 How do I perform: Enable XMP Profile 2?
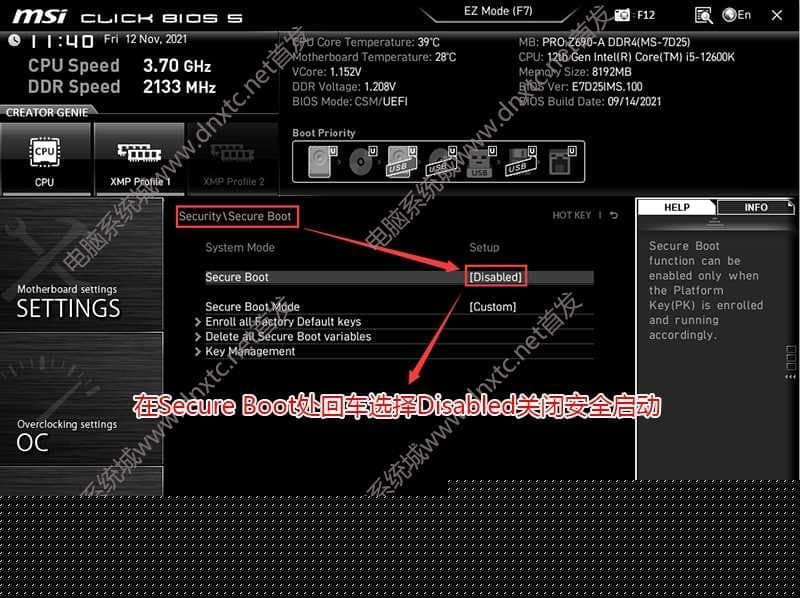coord(233,157)
